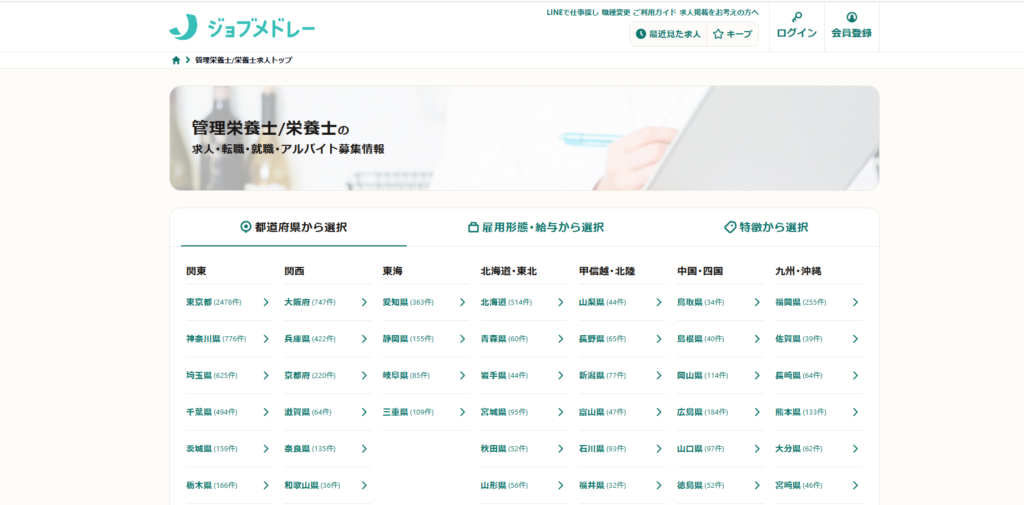The image size is (1024, 505).
Task: Open 山形県 job listings
Action: 524,485
